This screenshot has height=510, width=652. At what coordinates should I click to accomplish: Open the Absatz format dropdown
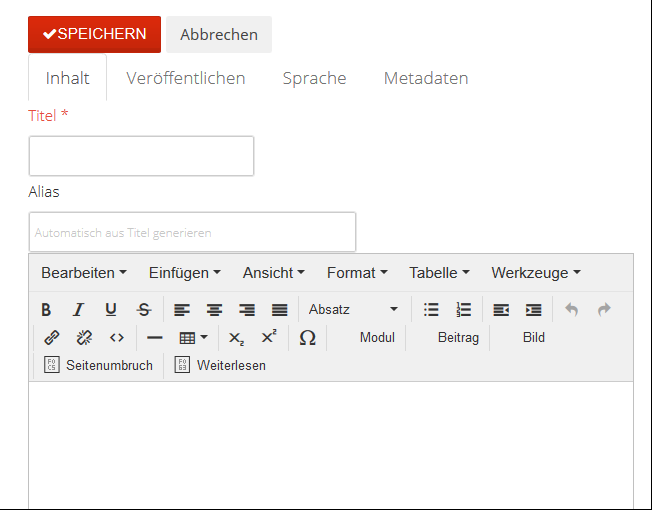click(353, 310)
